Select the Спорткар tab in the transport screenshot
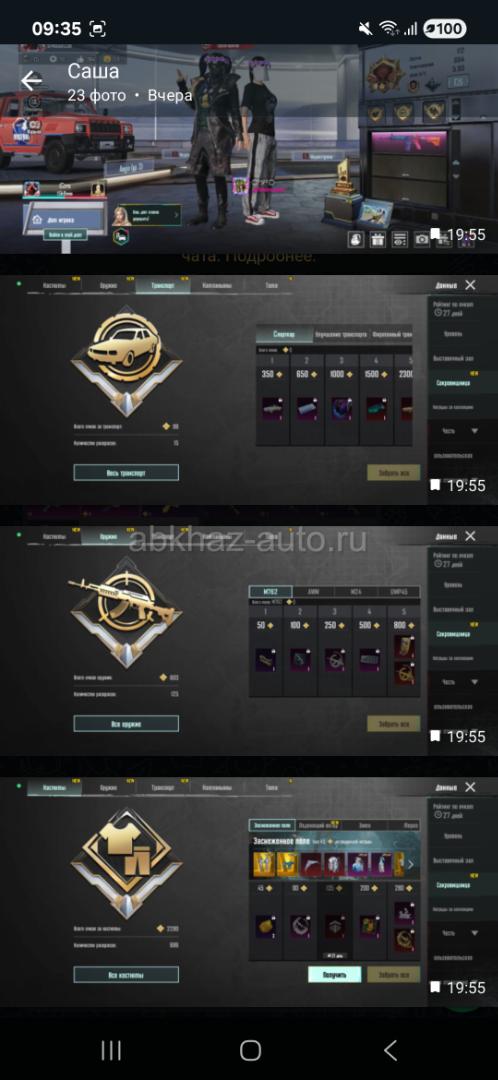The width and height of the screenshot is (498, 1080). [283, 335]
